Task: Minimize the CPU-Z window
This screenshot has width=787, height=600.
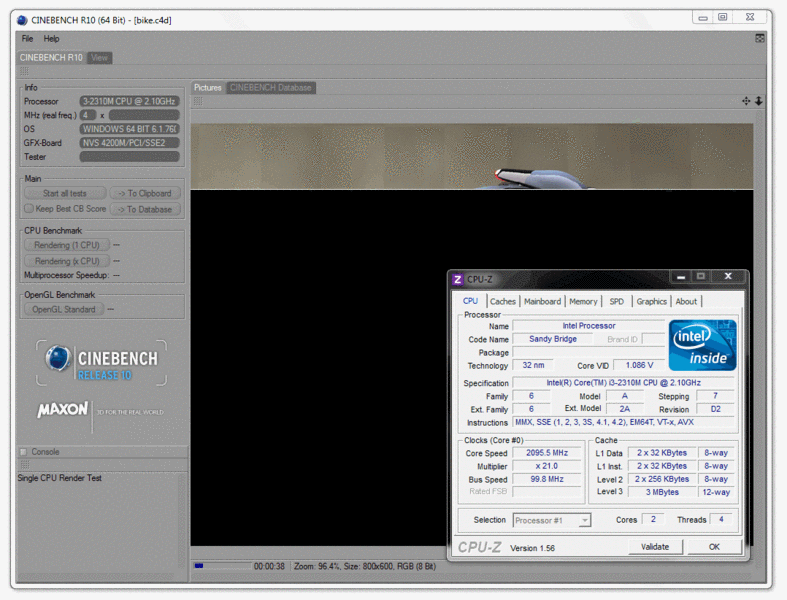Action: [x=681, y=276]
